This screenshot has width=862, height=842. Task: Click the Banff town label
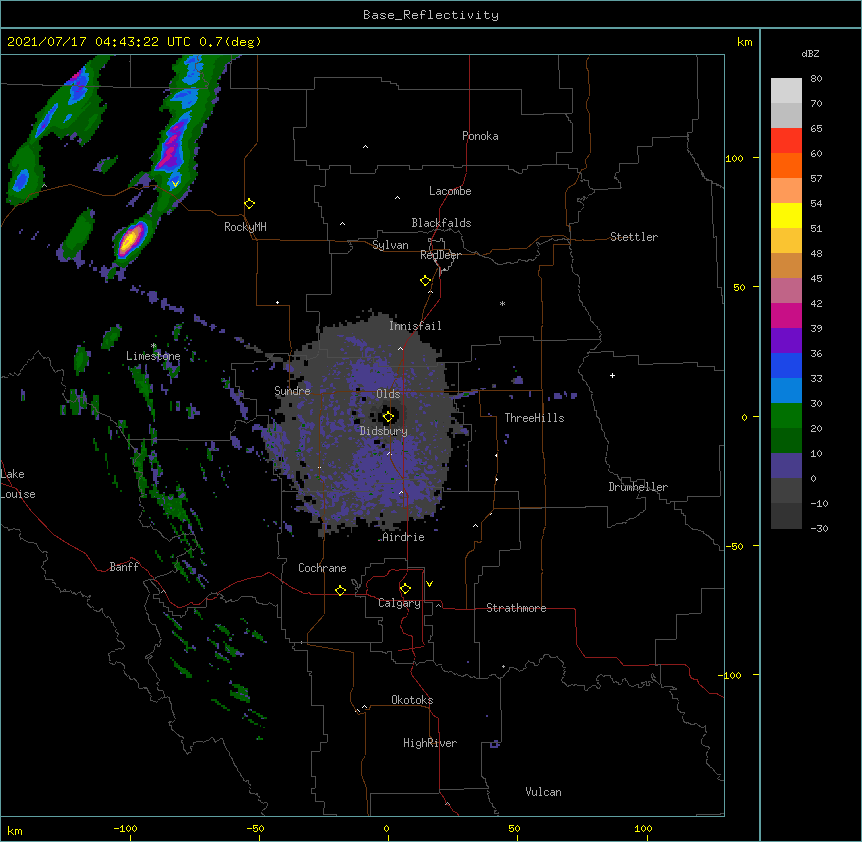[x=124, y=567]
